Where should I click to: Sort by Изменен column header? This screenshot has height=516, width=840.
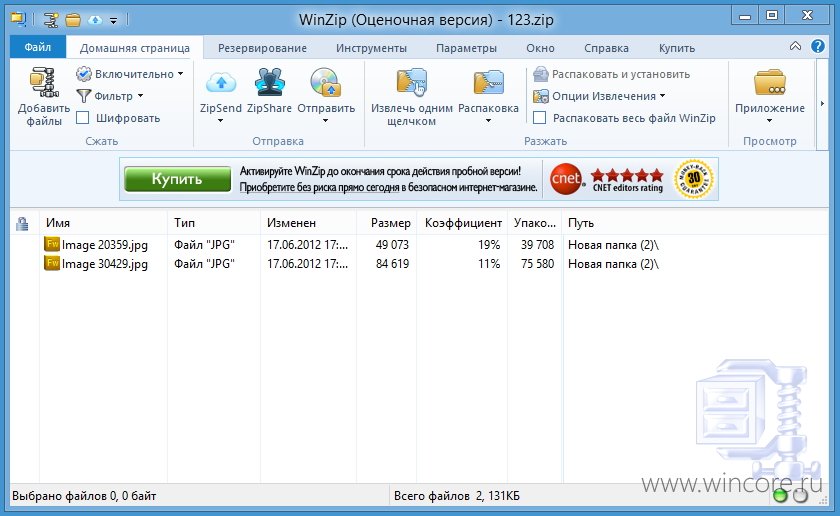[308, 223]
